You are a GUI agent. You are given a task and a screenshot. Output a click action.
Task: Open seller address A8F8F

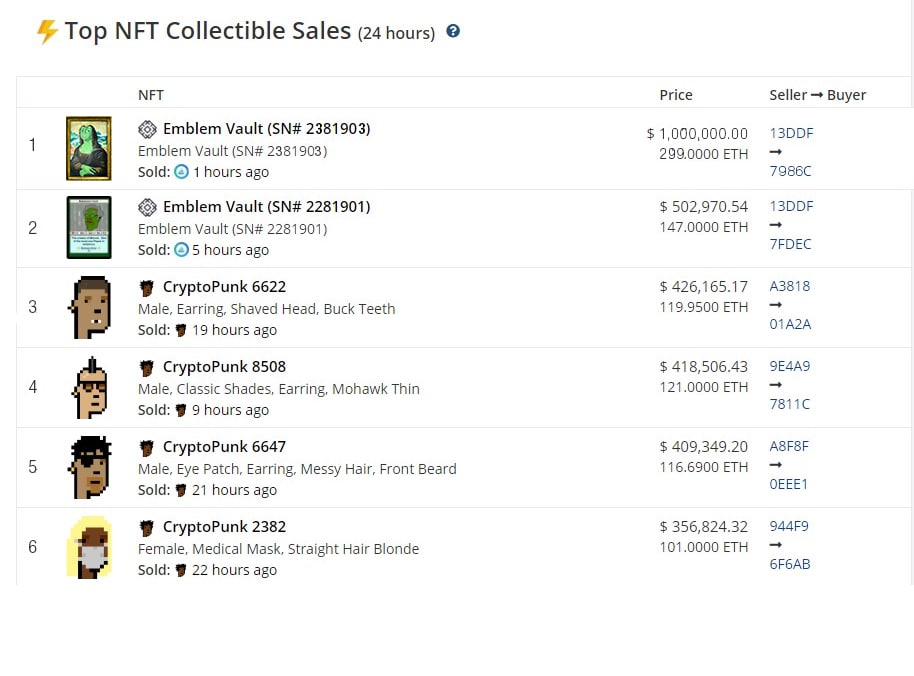pyautogui.click(x=789, y=446)
